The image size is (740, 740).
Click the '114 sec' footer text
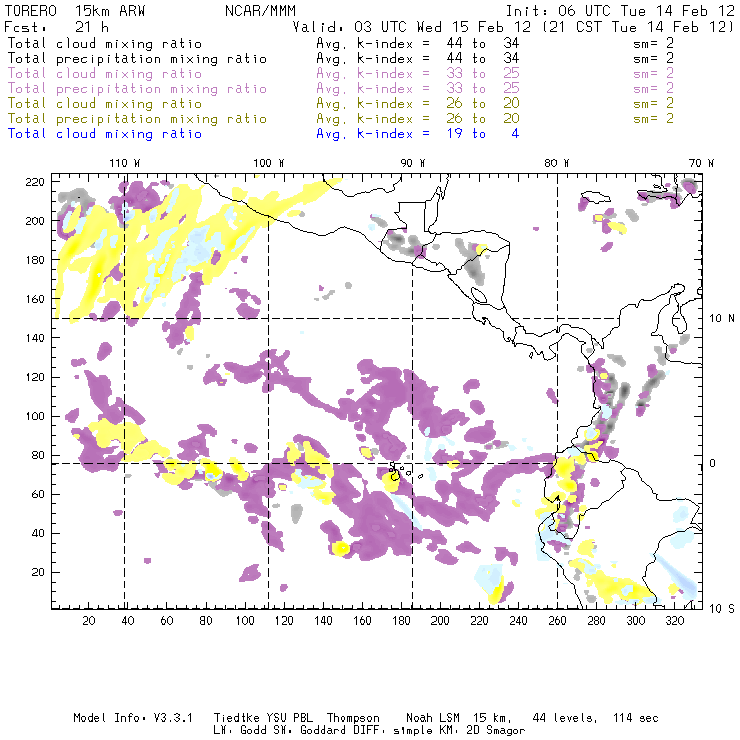[x=635, y=718]
